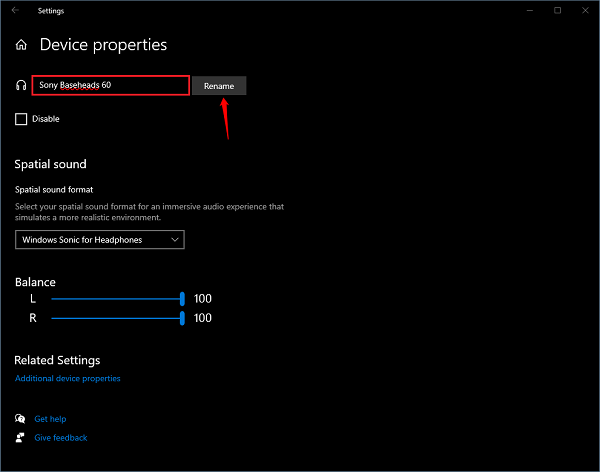Tick the Disable checkbox

point(21,119)
